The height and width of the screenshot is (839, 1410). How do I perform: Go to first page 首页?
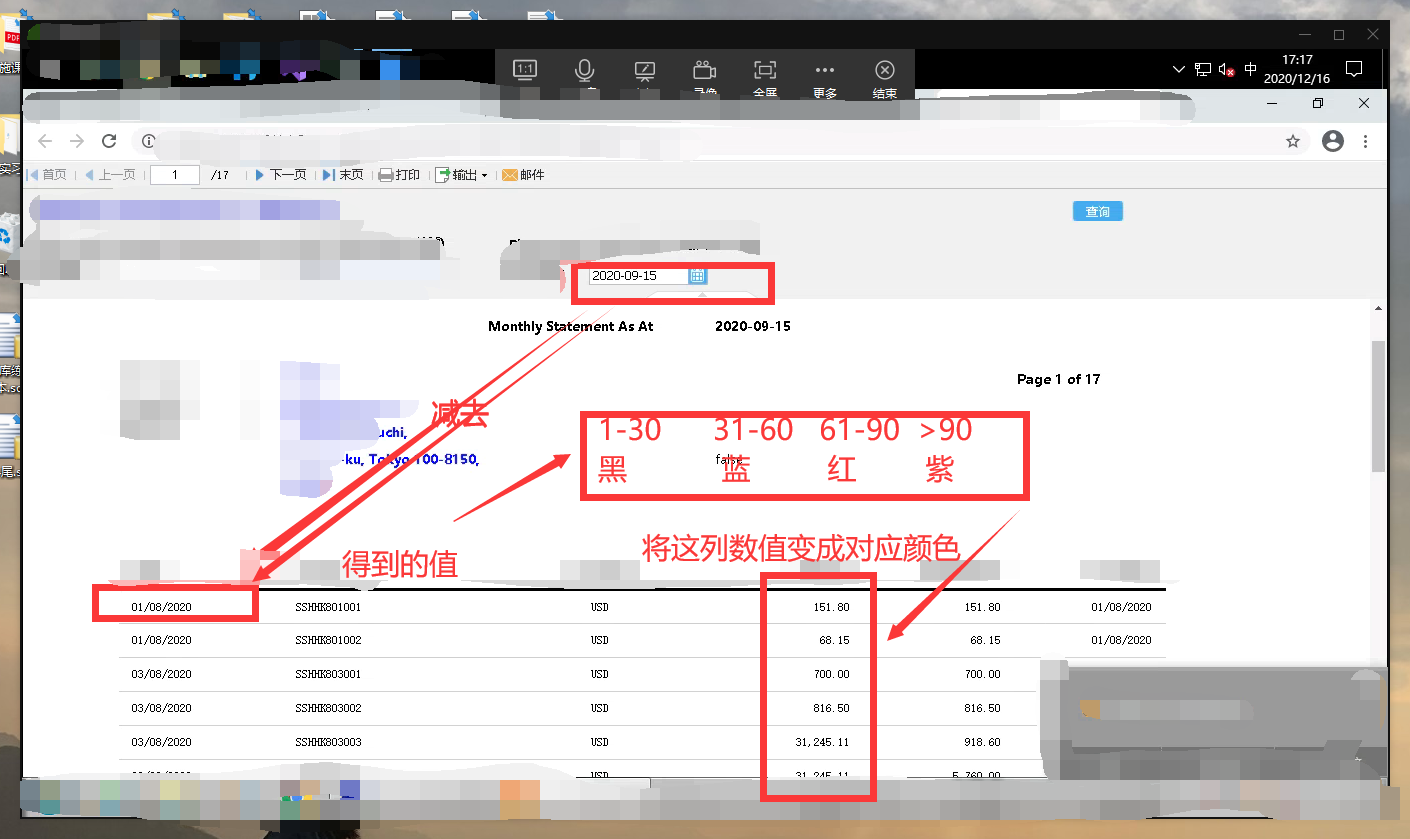point(48,175)
